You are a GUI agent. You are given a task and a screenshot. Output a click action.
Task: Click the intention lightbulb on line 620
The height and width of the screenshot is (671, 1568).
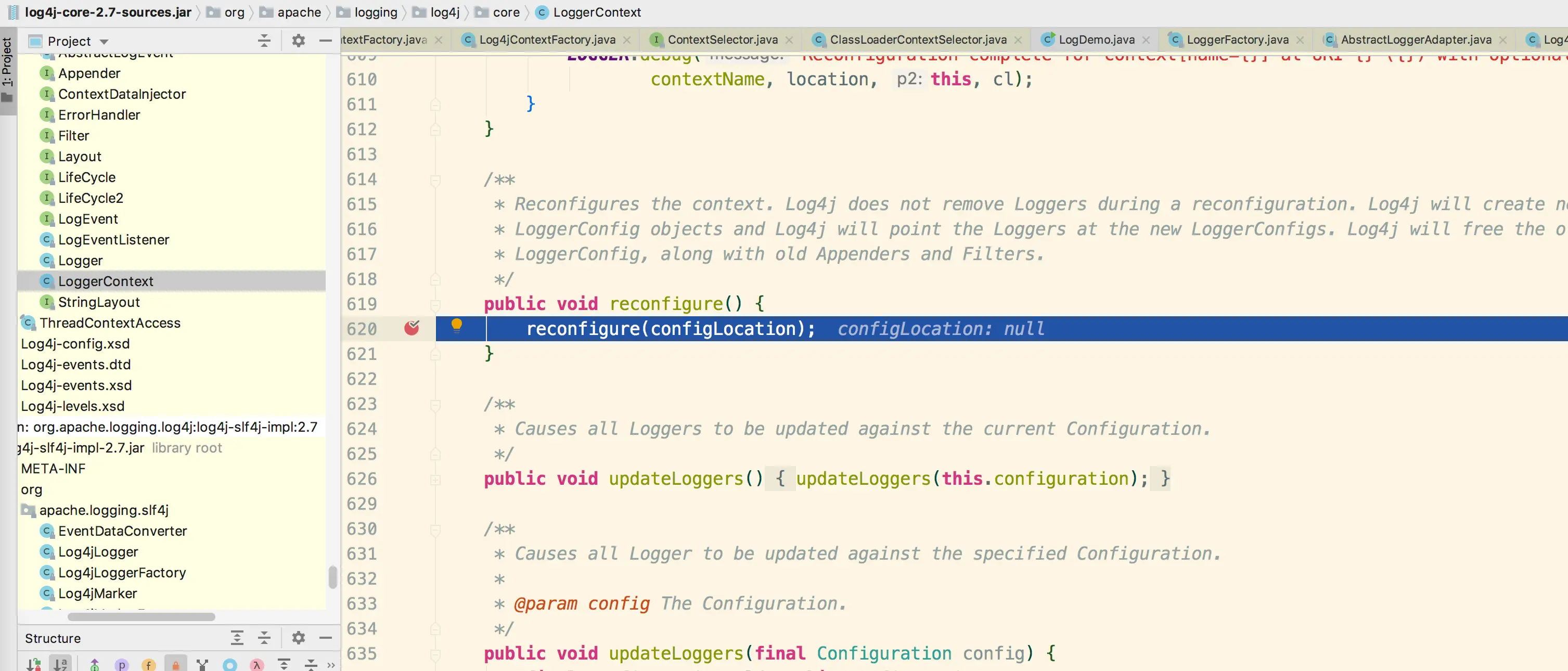pyautogui.click(x=457, y=326)
